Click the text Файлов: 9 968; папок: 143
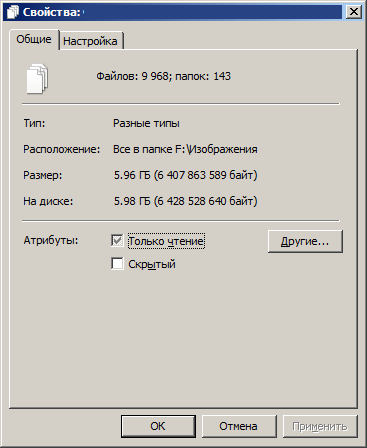 [x=164, y=76]
